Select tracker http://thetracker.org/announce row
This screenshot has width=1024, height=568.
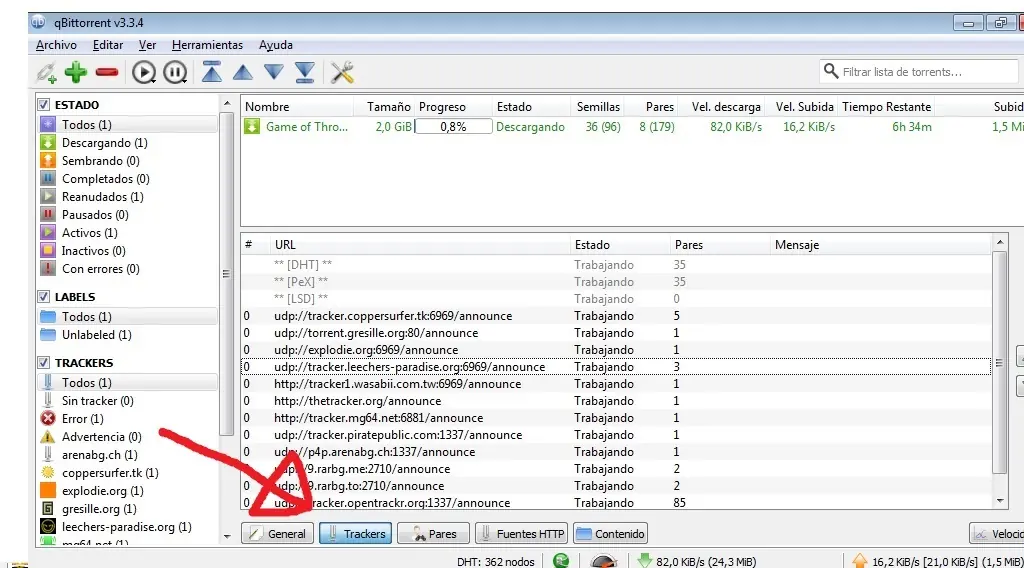(x=616, y=400)
